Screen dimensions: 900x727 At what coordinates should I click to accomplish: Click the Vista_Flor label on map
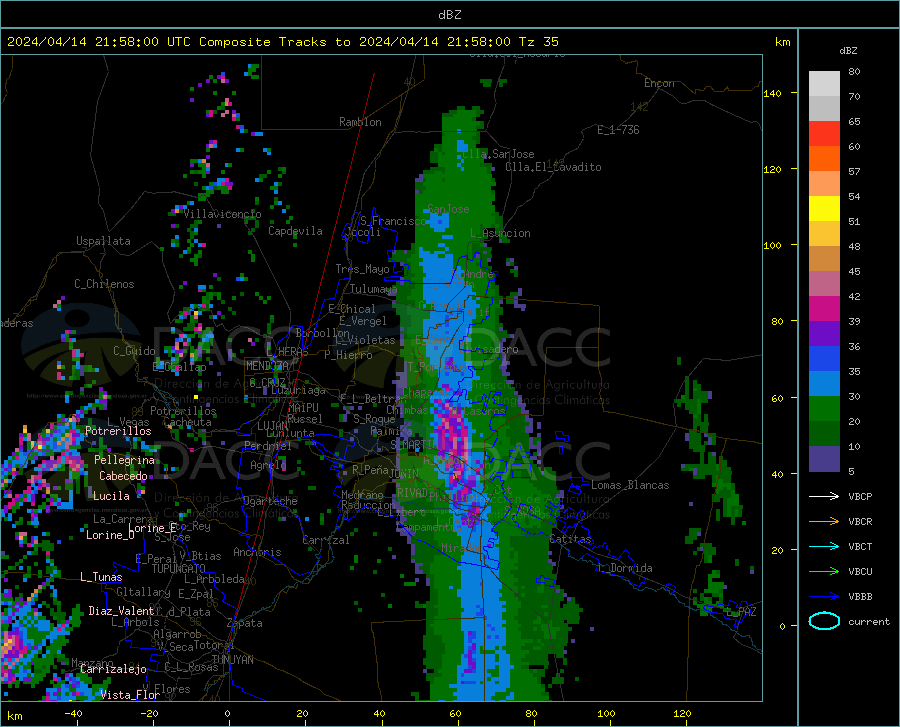point(130,695)
